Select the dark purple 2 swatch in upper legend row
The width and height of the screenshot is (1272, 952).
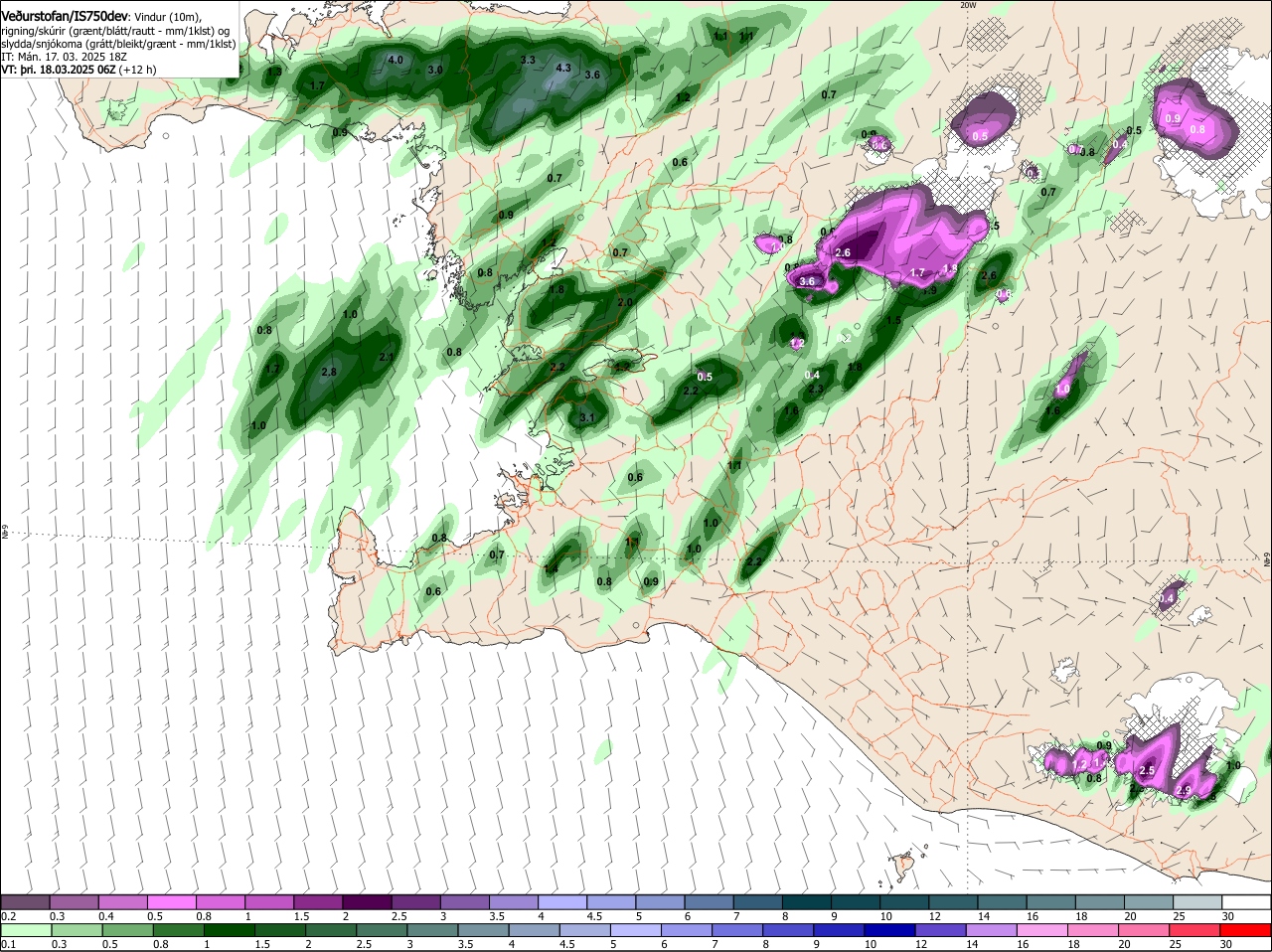[369, 902]
